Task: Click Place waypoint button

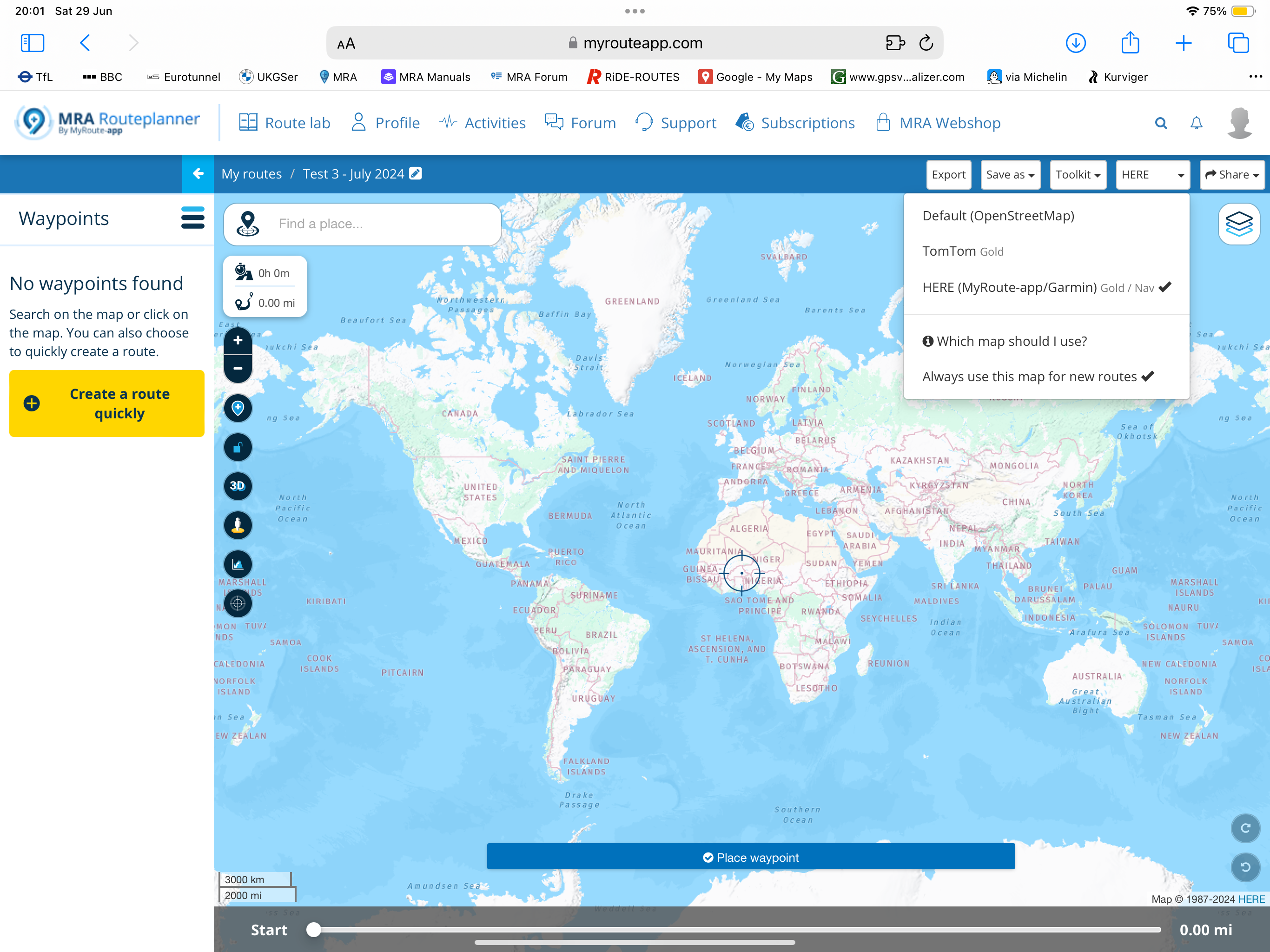Action: click(x=750, y=857)
